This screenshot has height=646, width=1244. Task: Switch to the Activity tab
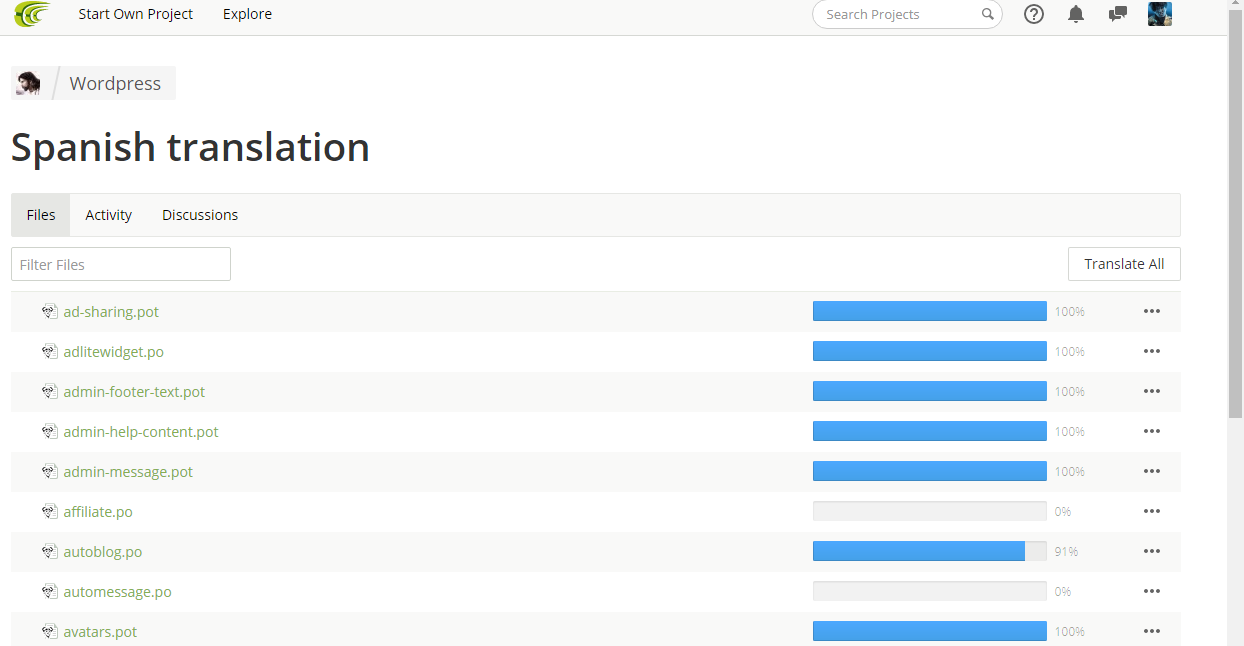[108, 215]
